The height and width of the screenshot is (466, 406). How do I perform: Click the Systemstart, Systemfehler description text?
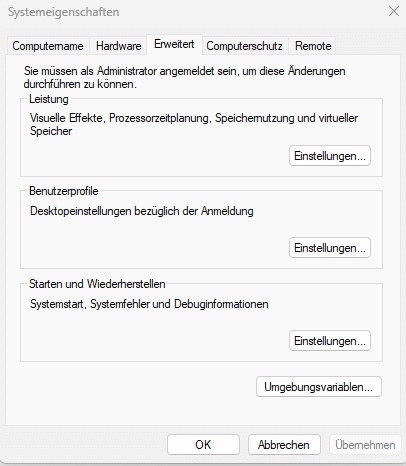(x=149, y=304)
